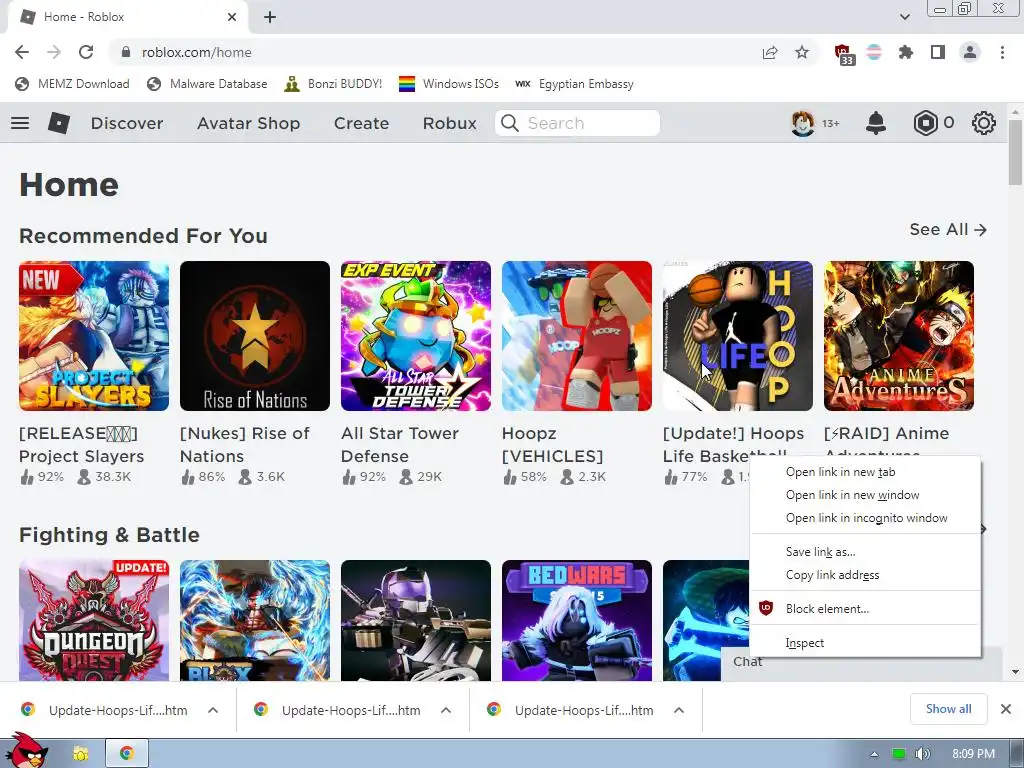Viewport: 1024px width, 768px height.
Task: Click the Angry Birds start button
Action: [x=25, y=751]
